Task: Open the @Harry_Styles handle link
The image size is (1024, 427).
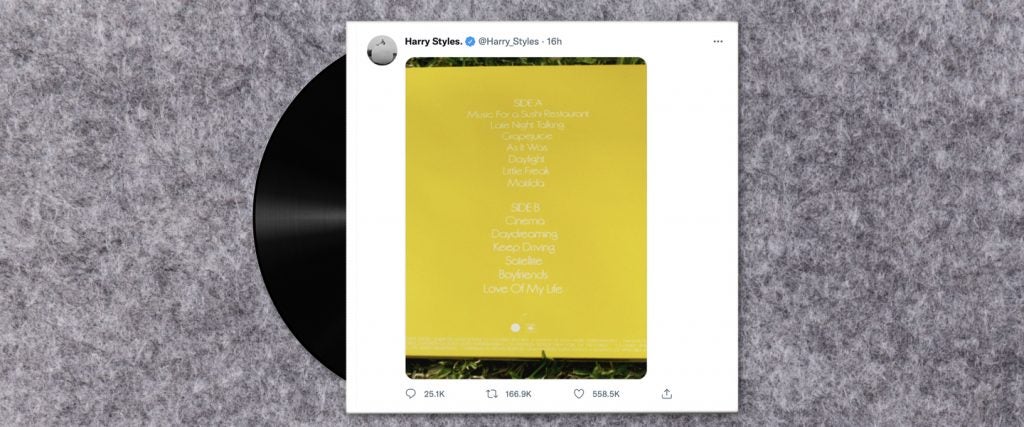Action: 509,42
